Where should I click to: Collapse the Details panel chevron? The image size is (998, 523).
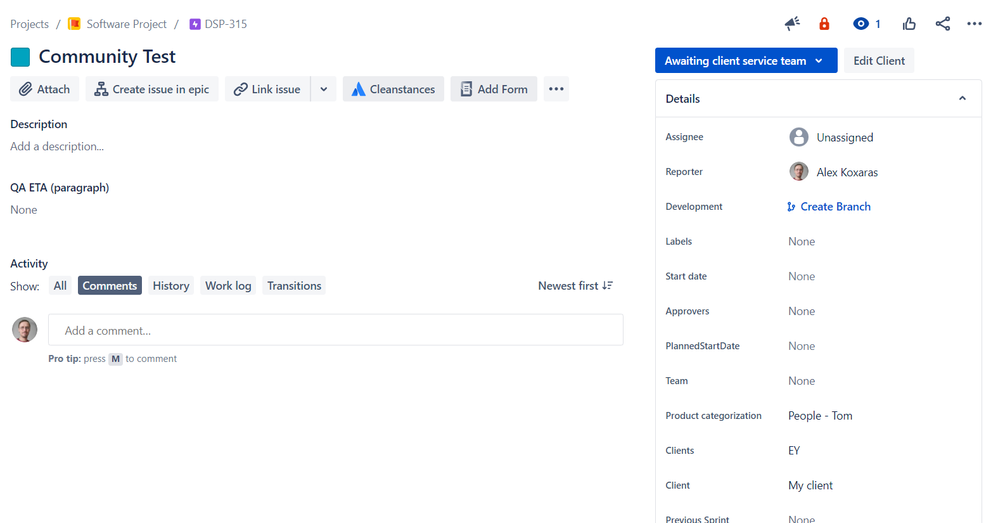point(962,99)
